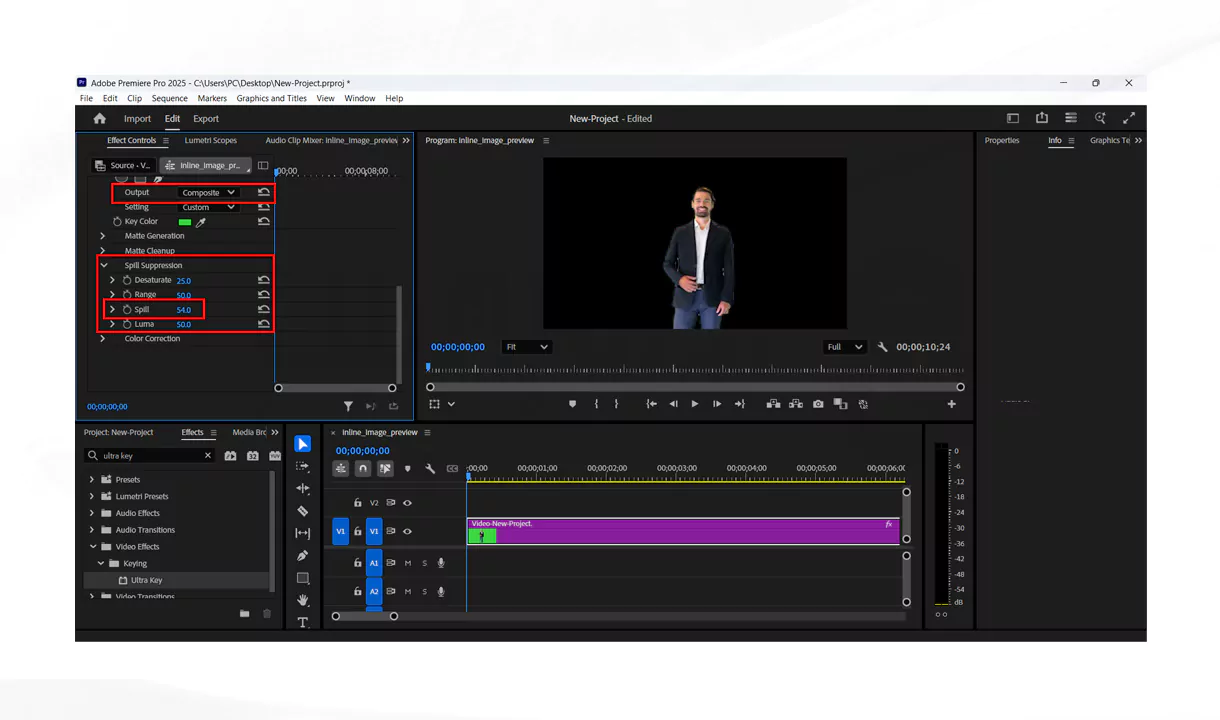Screen dimensions: 1220x720
Task: Switch to the Properties tab
Action: coord(1002,140)
